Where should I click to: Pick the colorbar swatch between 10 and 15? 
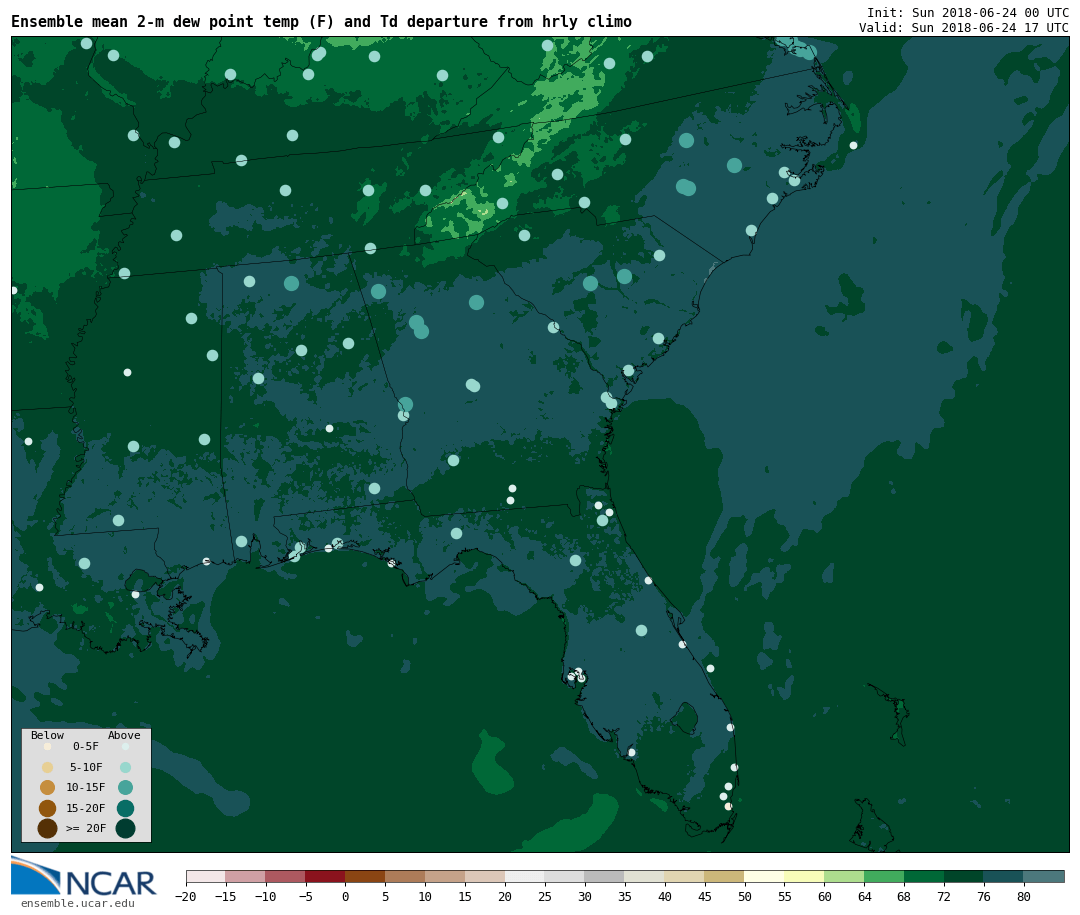[446, 877]
